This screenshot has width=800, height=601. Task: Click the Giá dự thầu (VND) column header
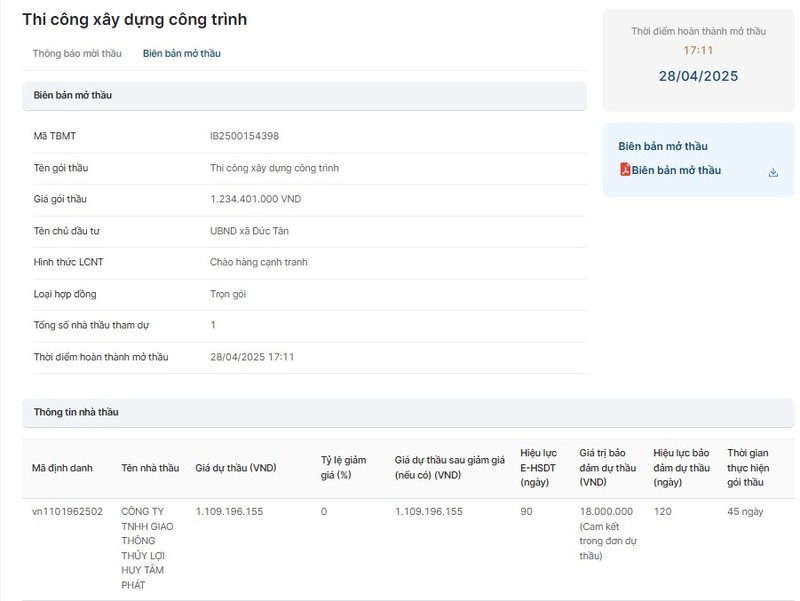pyautogui.click(x=236, y=468)
